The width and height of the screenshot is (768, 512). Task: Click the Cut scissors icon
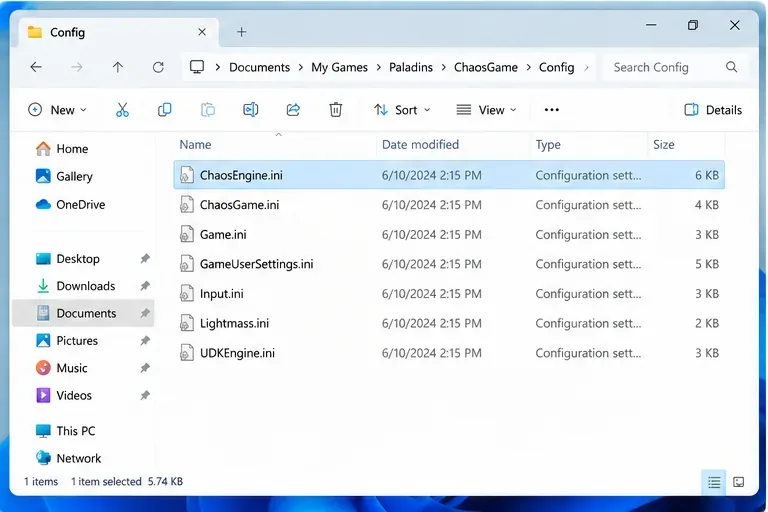point(122,110)
